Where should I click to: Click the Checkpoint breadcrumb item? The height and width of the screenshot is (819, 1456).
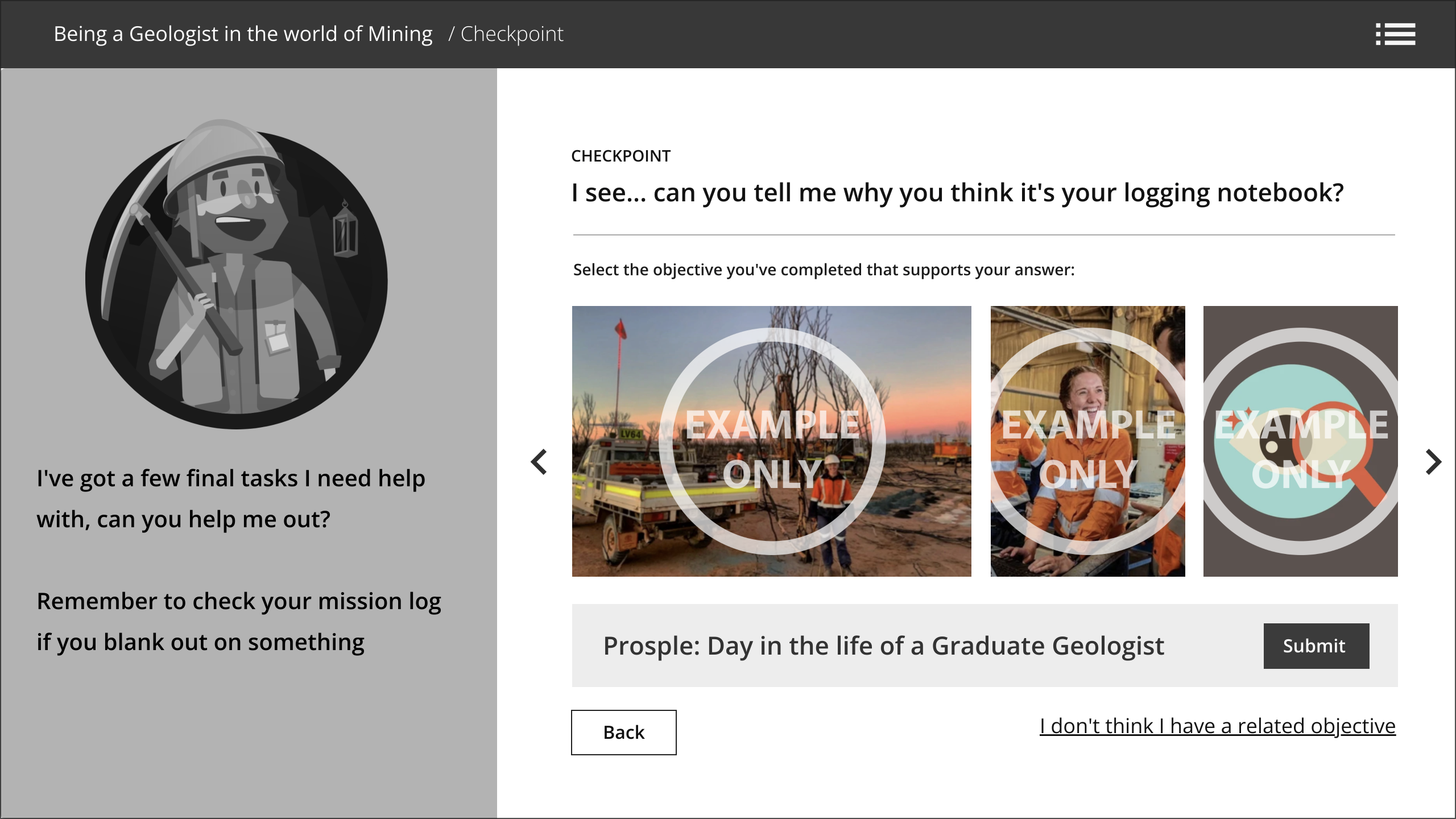(512, 34)
